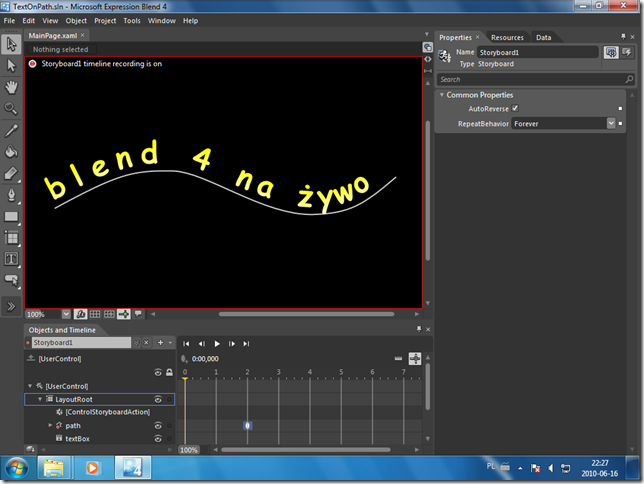
Task: Click the Events icon in Properties panel
Action: (x=627, y=52)
